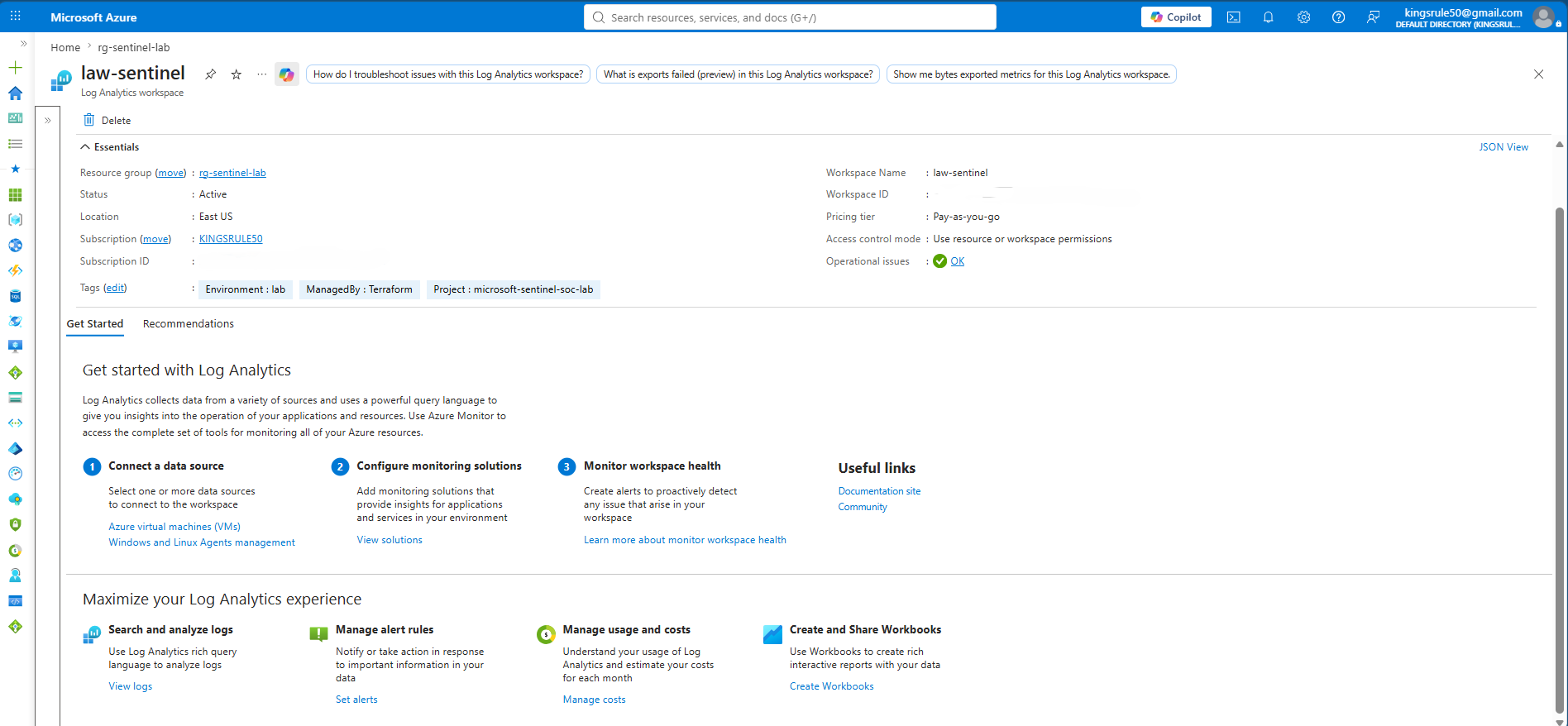The image size is (1568, 726).
Task: Click View logs link
Action: click(131, 686)
